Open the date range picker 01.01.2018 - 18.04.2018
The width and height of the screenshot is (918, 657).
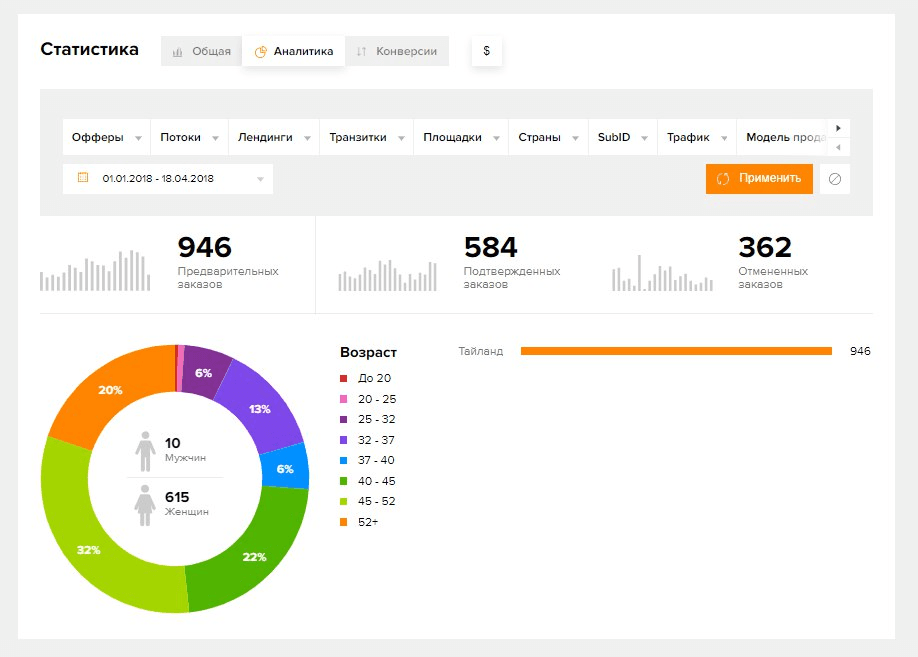point(168,179)
